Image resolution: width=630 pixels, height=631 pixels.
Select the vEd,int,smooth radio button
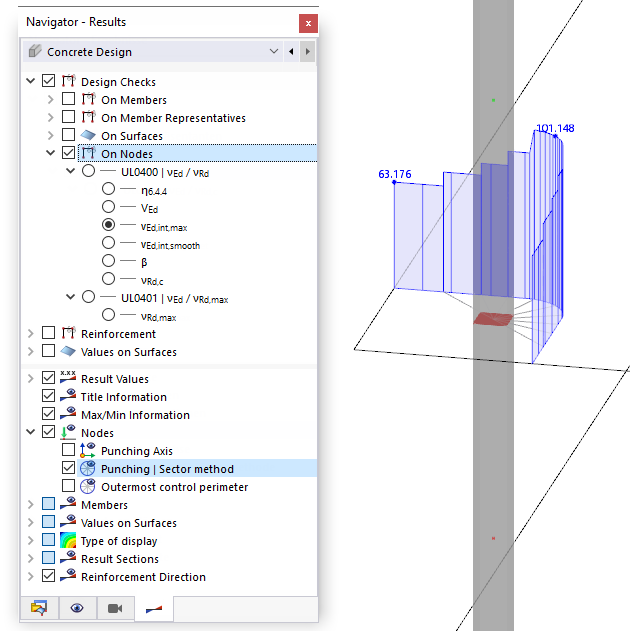pos(108,243)
